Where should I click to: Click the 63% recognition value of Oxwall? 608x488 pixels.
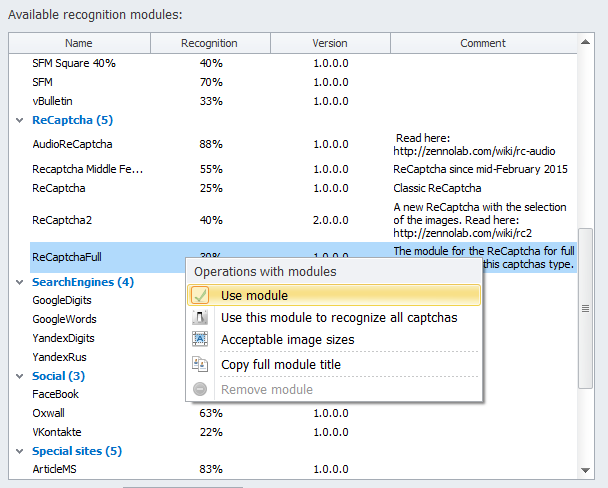coord(211,413)
